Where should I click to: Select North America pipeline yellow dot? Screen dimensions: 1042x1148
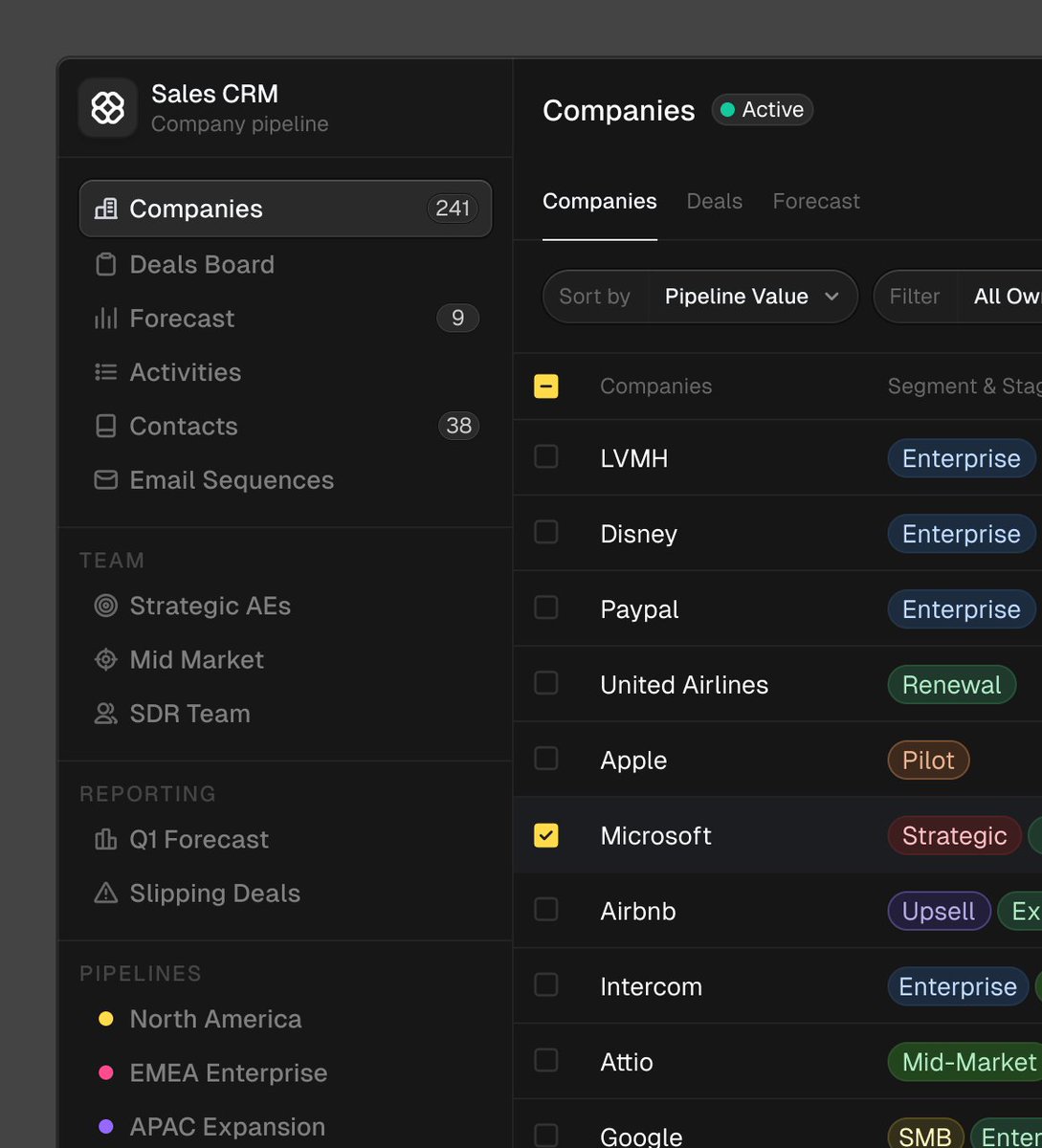106,1019
